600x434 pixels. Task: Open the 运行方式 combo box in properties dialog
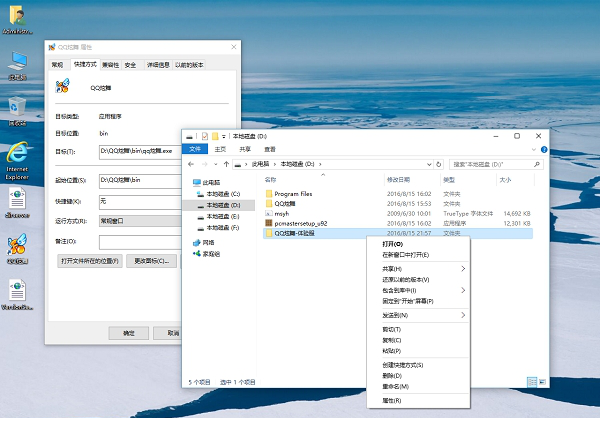(x=140, y=221)
